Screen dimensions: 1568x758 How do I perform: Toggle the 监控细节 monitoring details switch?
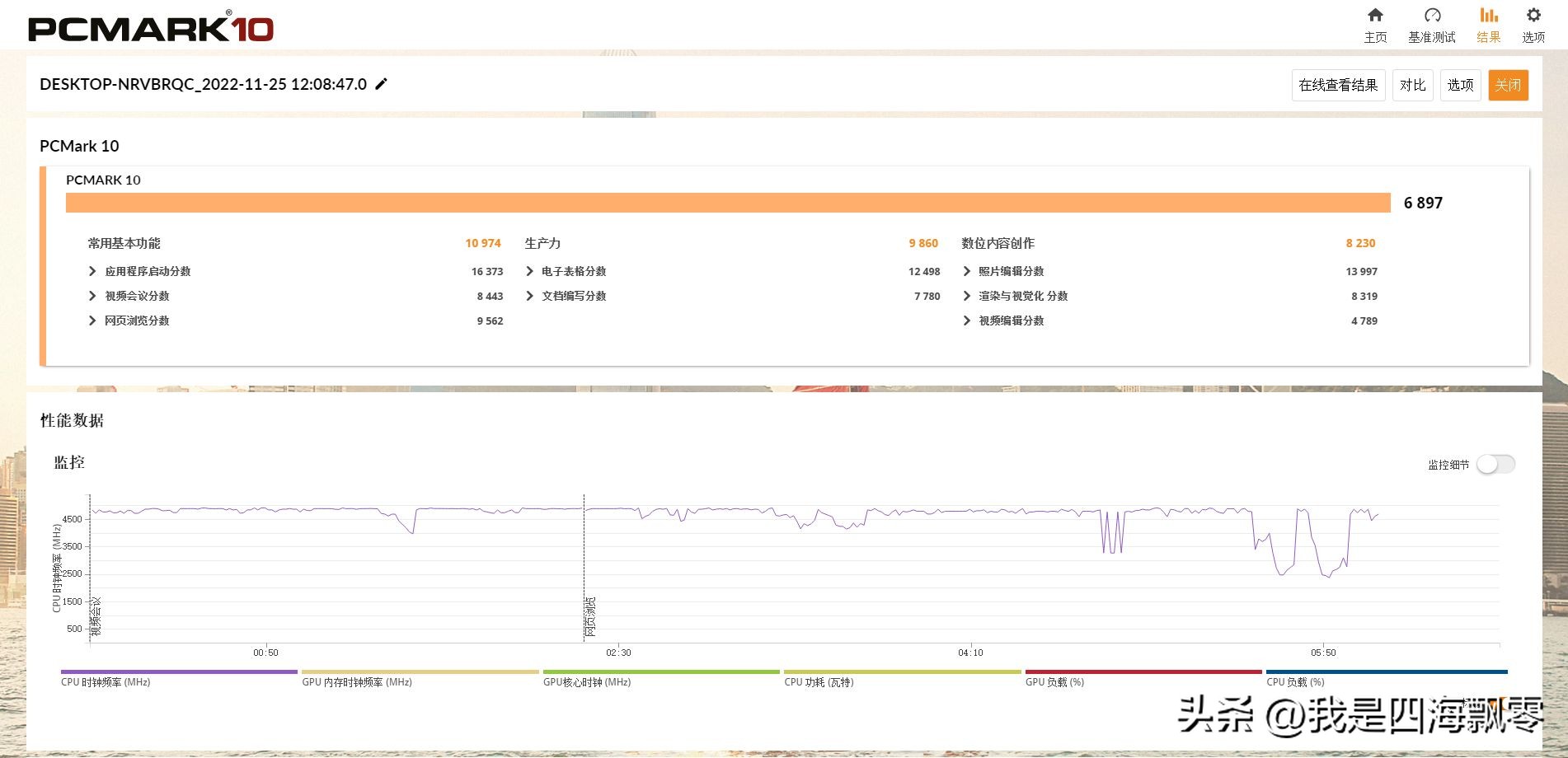pyautogui.click(x=1495, y=465)
